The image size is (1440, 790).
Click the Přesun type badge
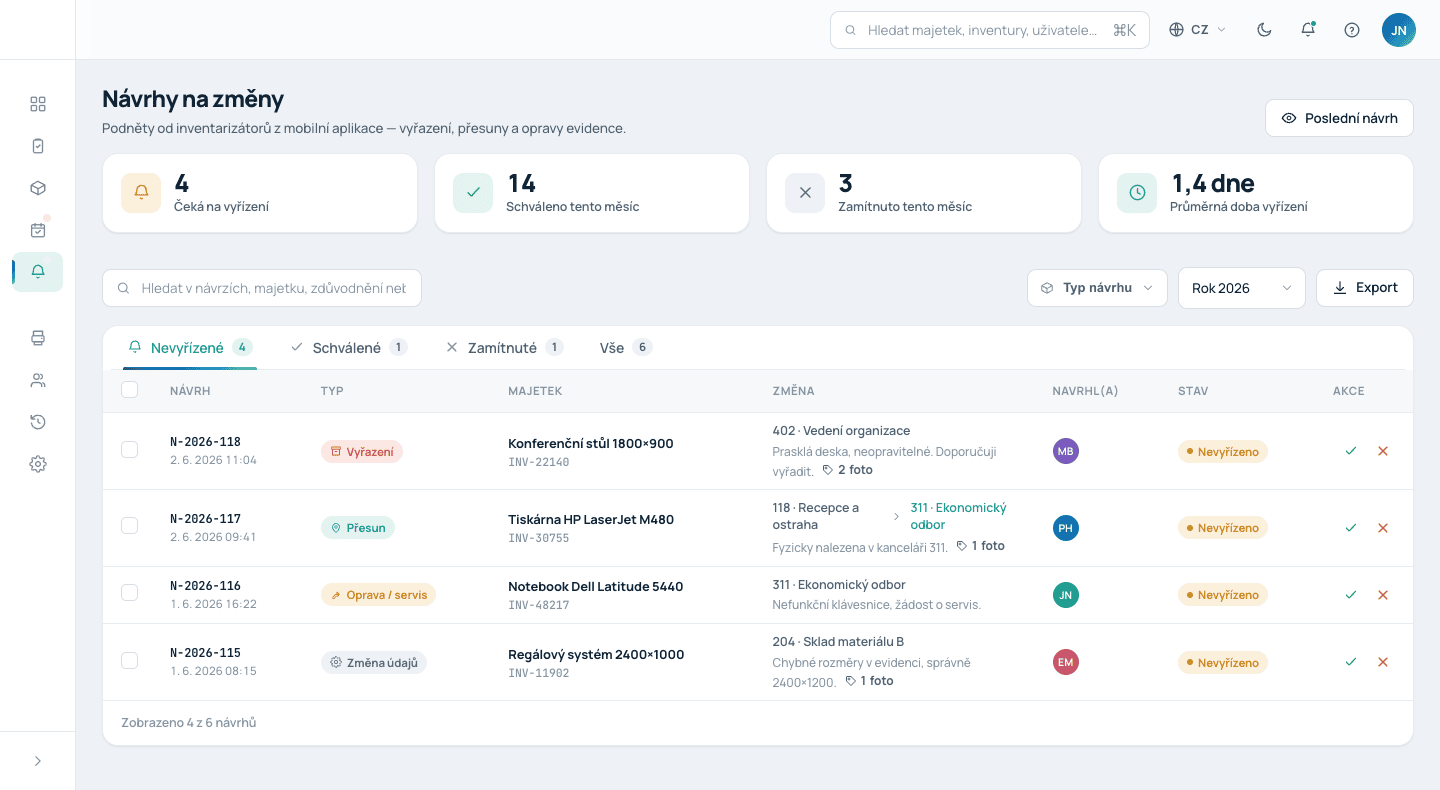pos(358,528)
